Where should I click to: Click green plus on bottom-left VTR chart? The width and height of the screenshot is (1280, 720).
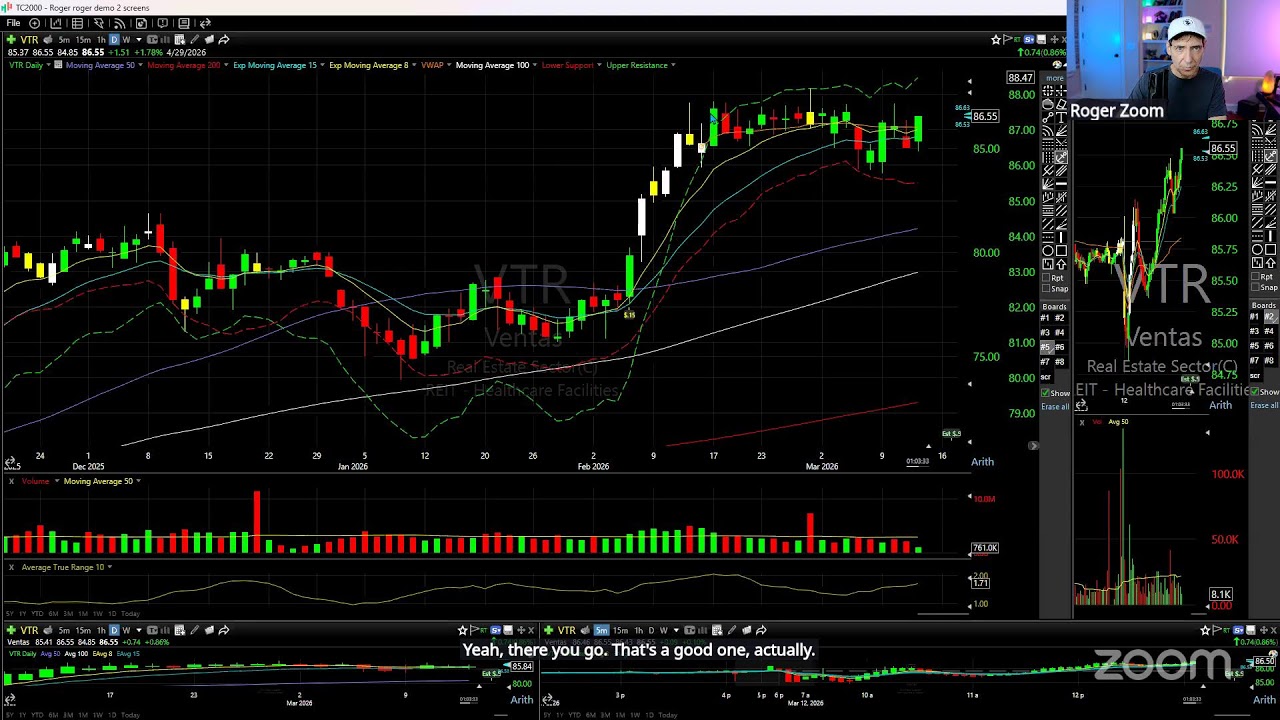tap(11, 630)
